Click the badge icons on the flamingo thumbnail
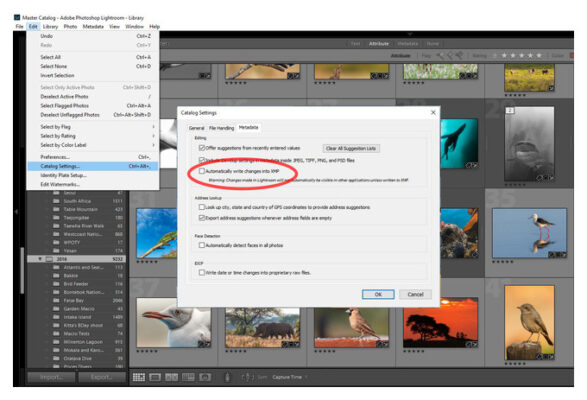 click(x=557, y=255)
